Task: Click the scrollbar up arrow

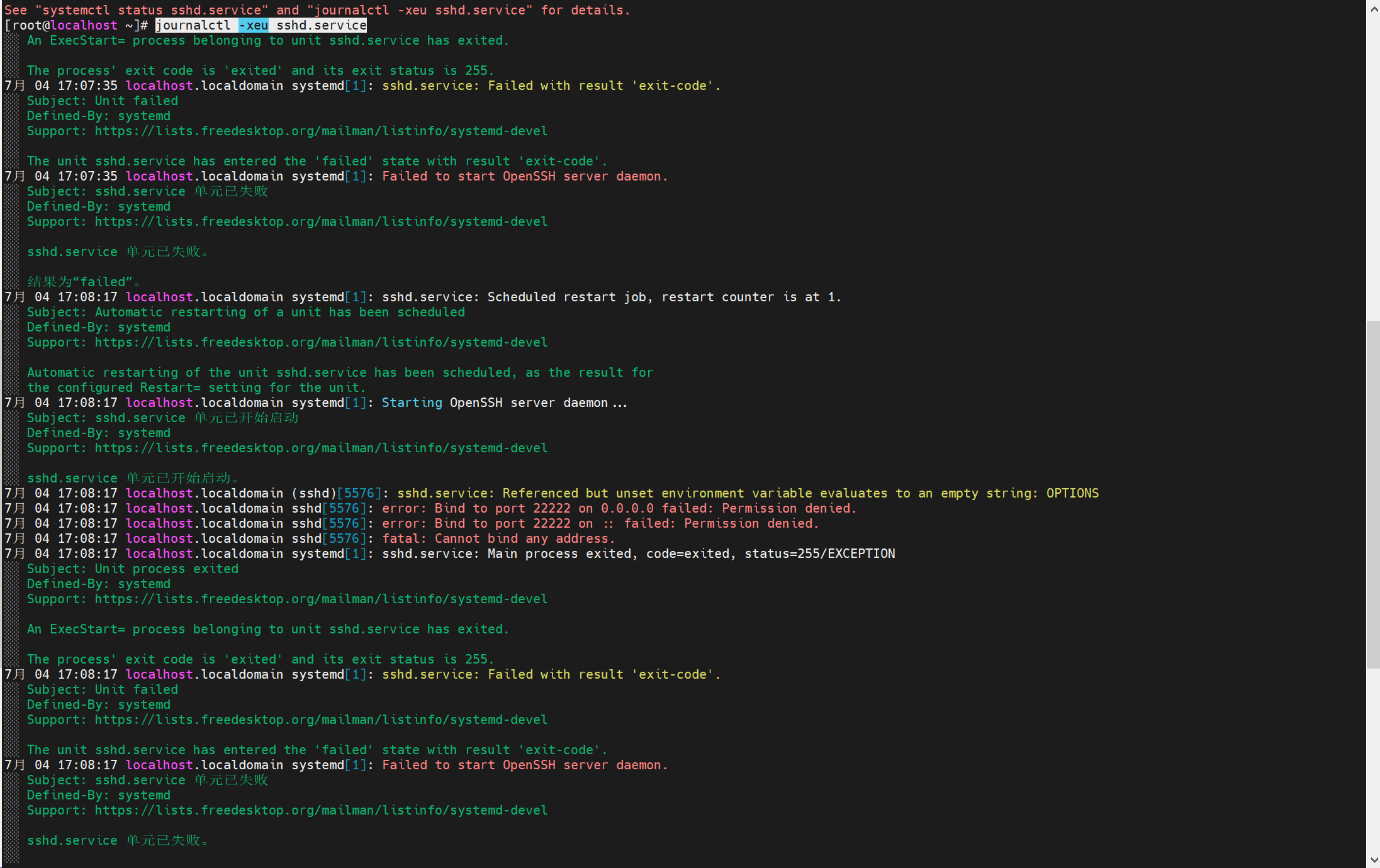Action: click(x=1373, y=8)
